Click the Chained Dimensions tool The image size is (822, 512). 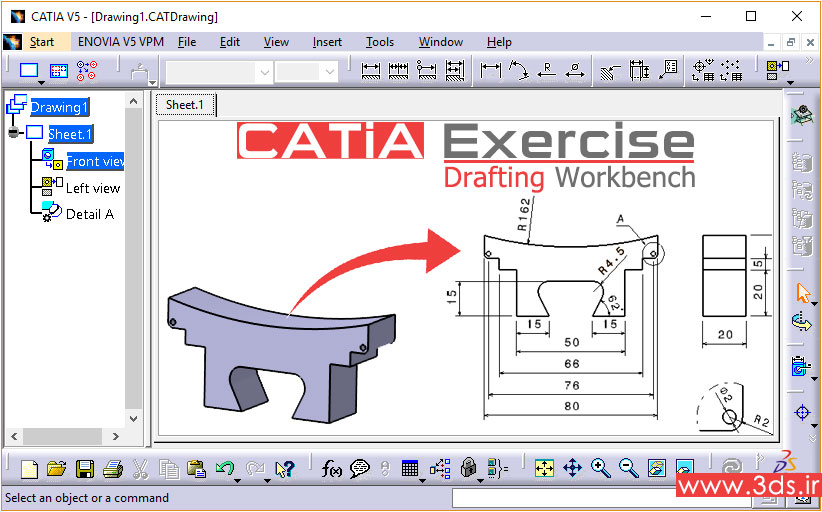pyautogui.click(x=398, y=71)
